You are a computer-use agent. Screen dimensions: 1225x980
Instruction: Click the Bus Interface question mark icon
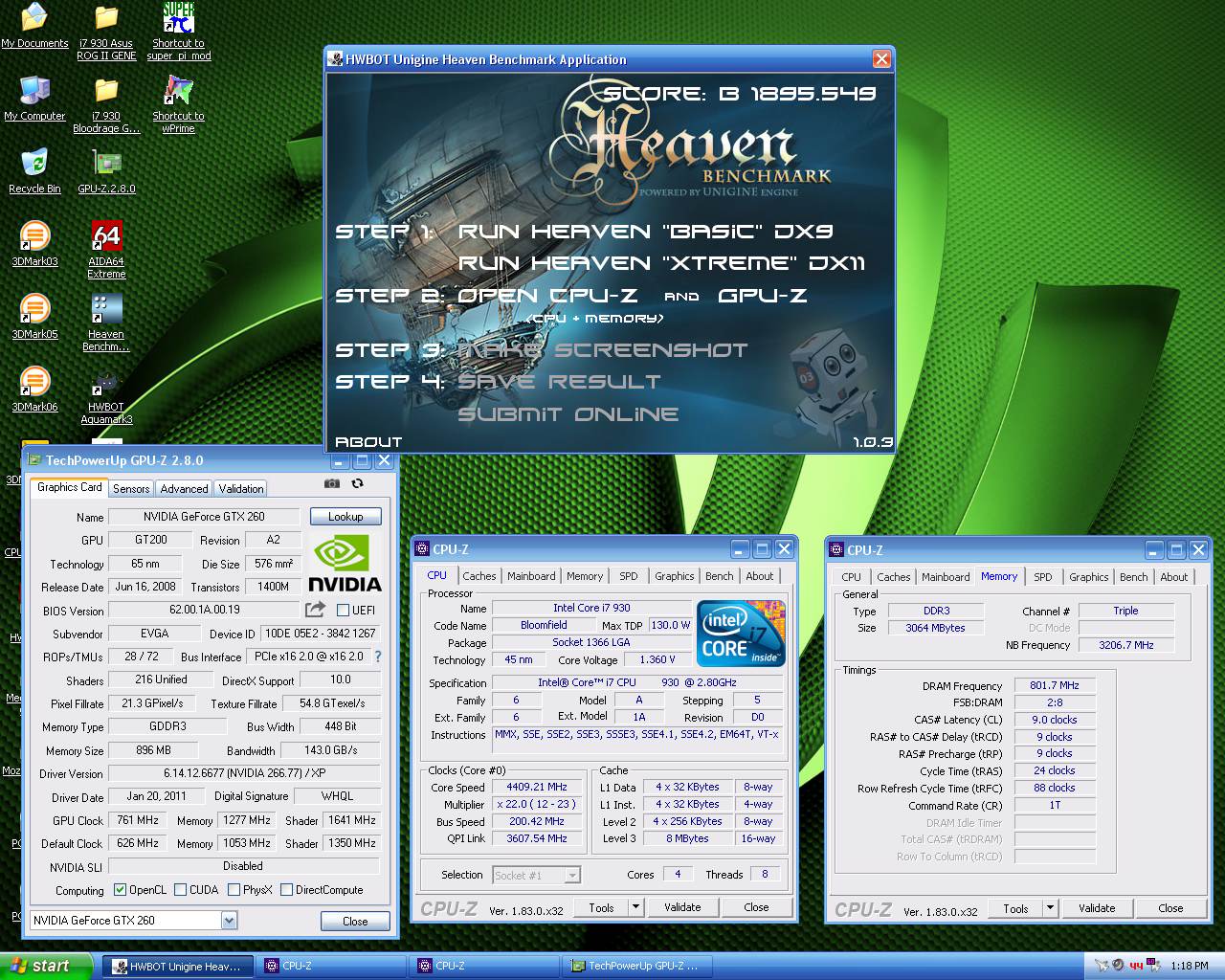pyautogui.click(x=377, y=657)
